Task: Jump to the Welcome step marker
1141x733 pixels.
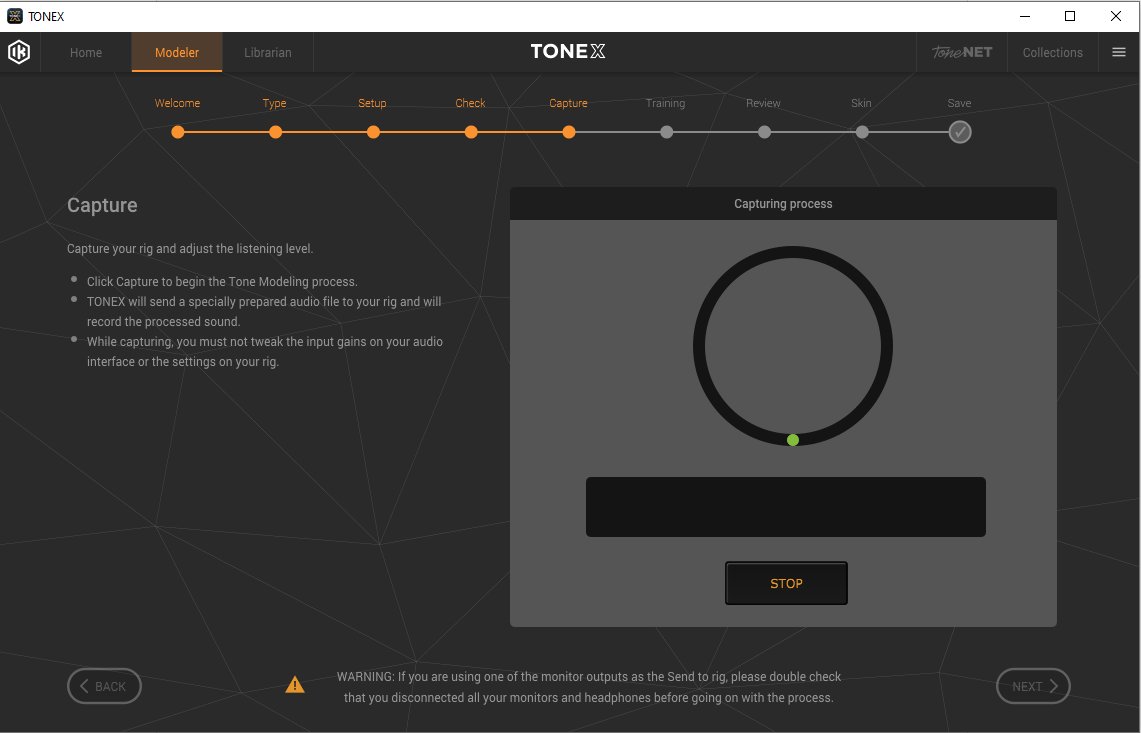Action: coord(178,132)
